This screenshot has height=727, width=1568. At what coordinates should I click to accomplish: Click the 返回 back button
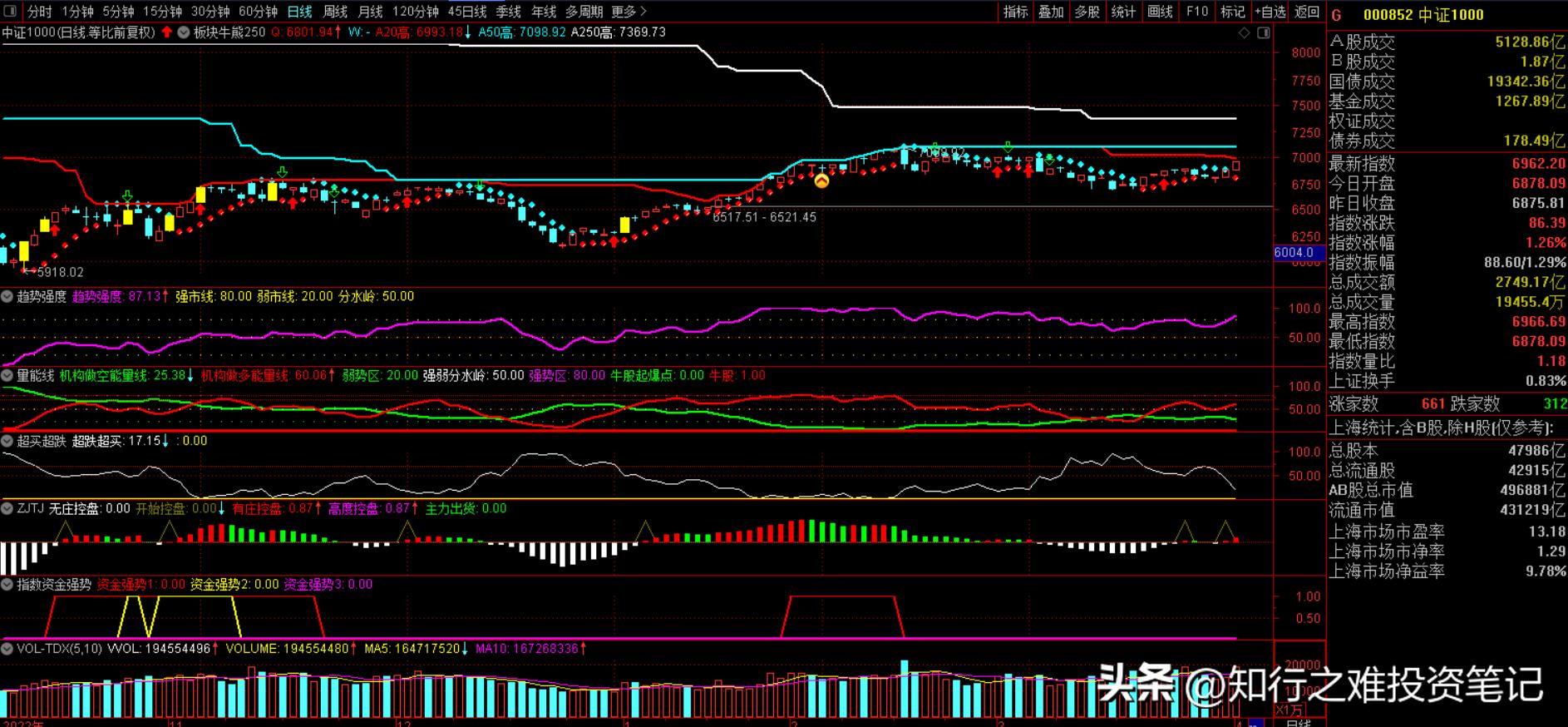pyautogui.click(x=1307, y=12)
